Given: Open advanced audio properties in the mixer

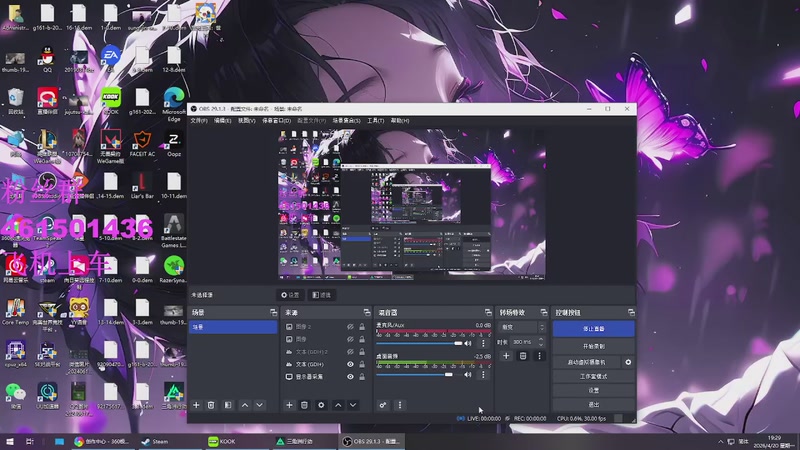Looking at the screenshot, I should coord(383,405).
